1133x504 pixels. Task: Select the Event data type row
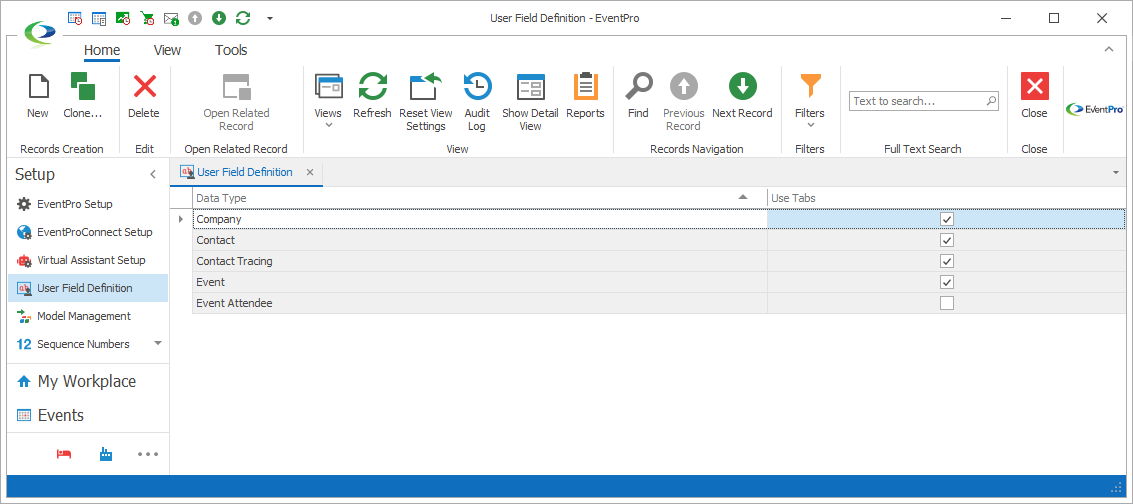658,282
